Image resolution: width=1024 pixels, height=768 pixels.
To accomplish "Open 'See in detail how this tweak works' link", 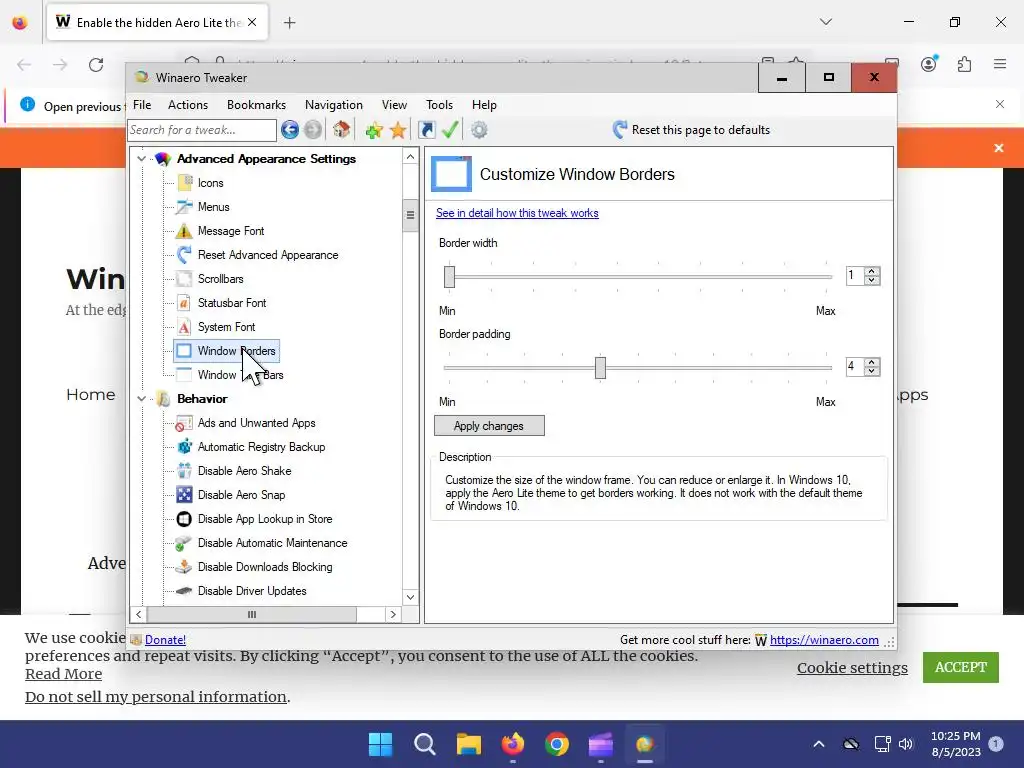I will pyautogui.click(x=517, y=213).
